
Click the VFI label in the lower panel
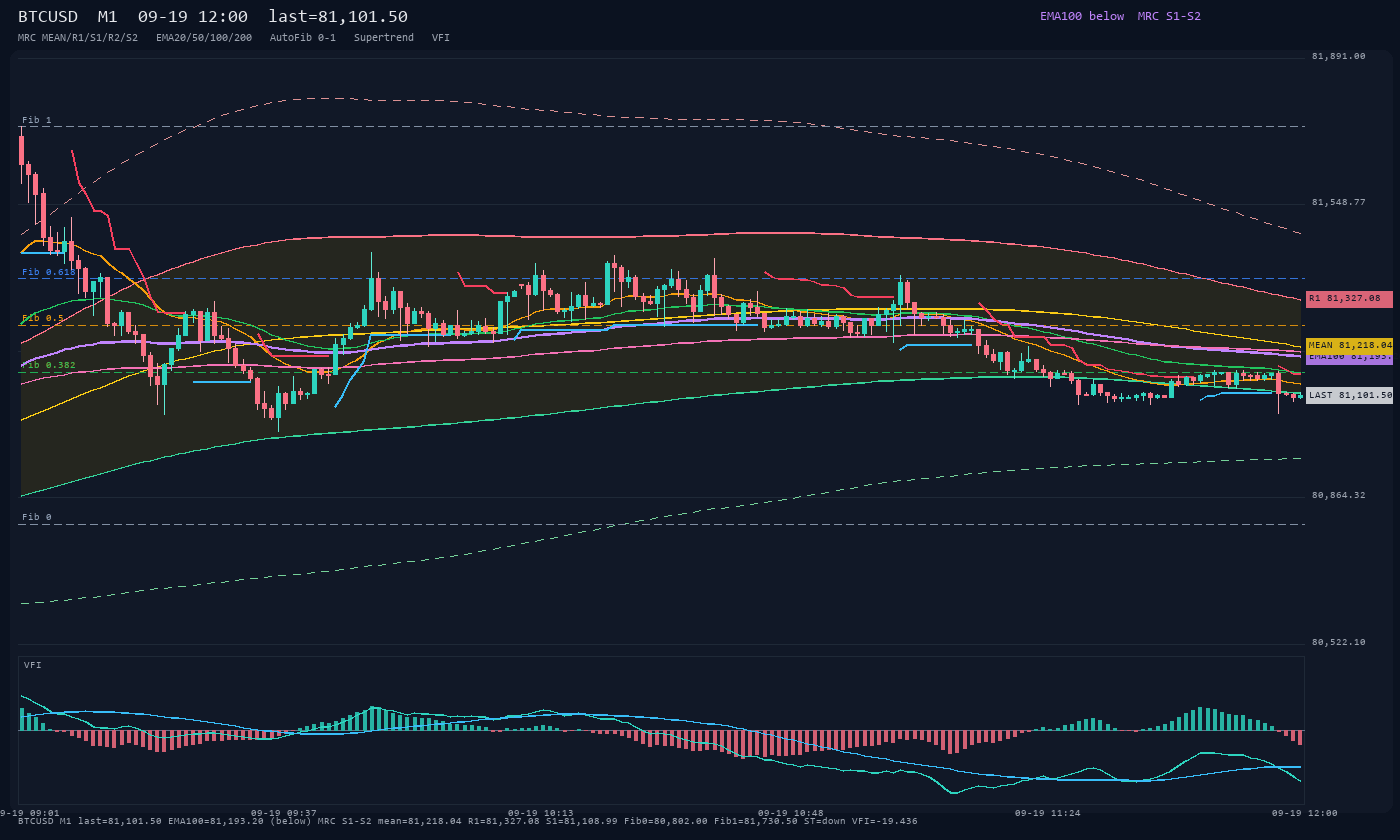coord(33,665)
